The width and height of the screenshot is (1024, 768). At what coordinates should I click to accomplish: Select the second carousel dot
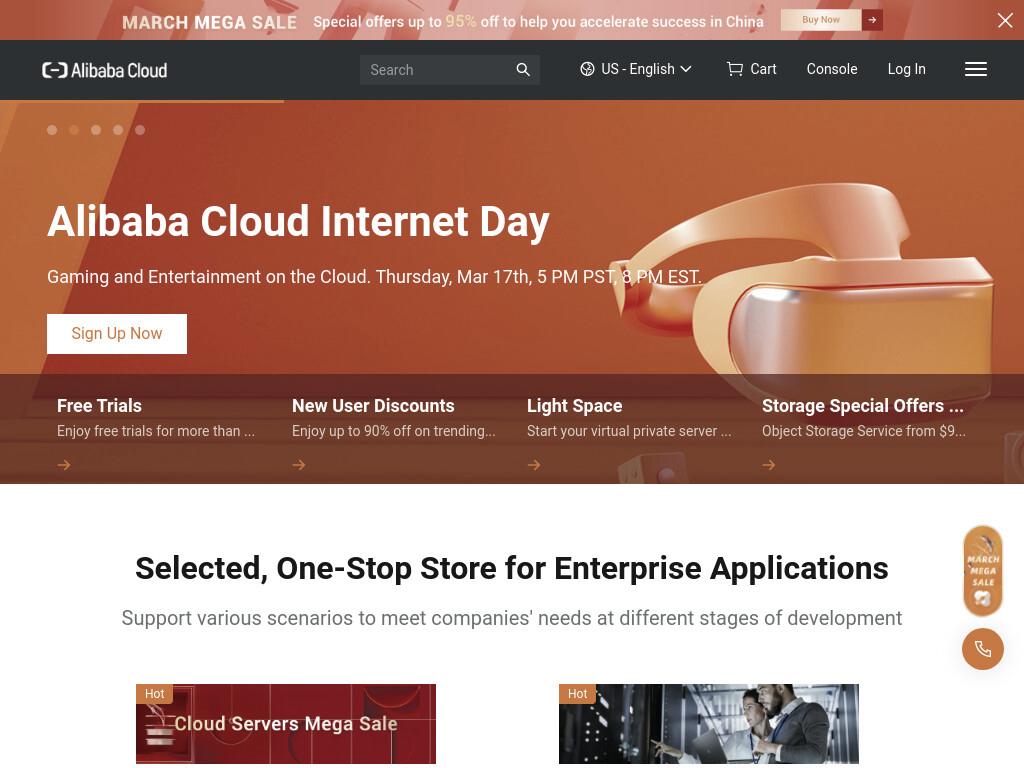click(x=74, y=130)
